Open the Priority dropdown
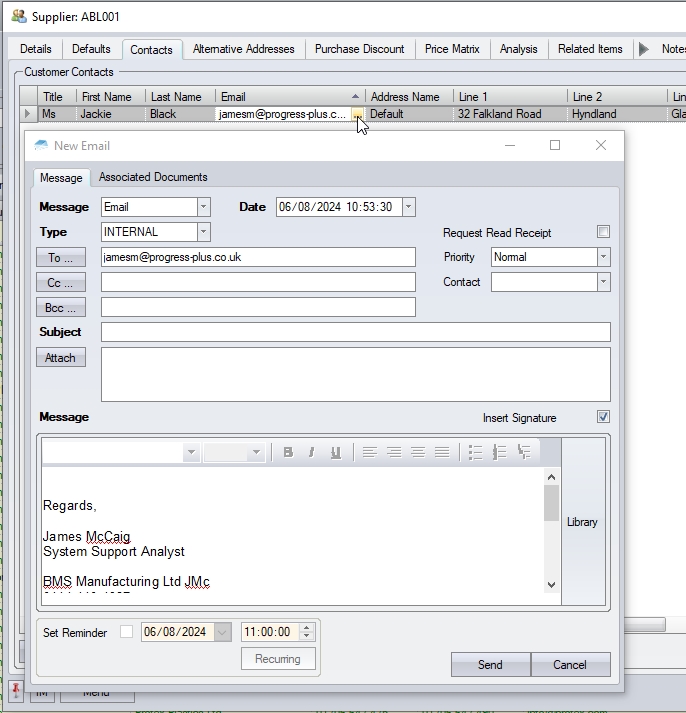686x713 pixels. pyautogui.click(x=603, y=257)
